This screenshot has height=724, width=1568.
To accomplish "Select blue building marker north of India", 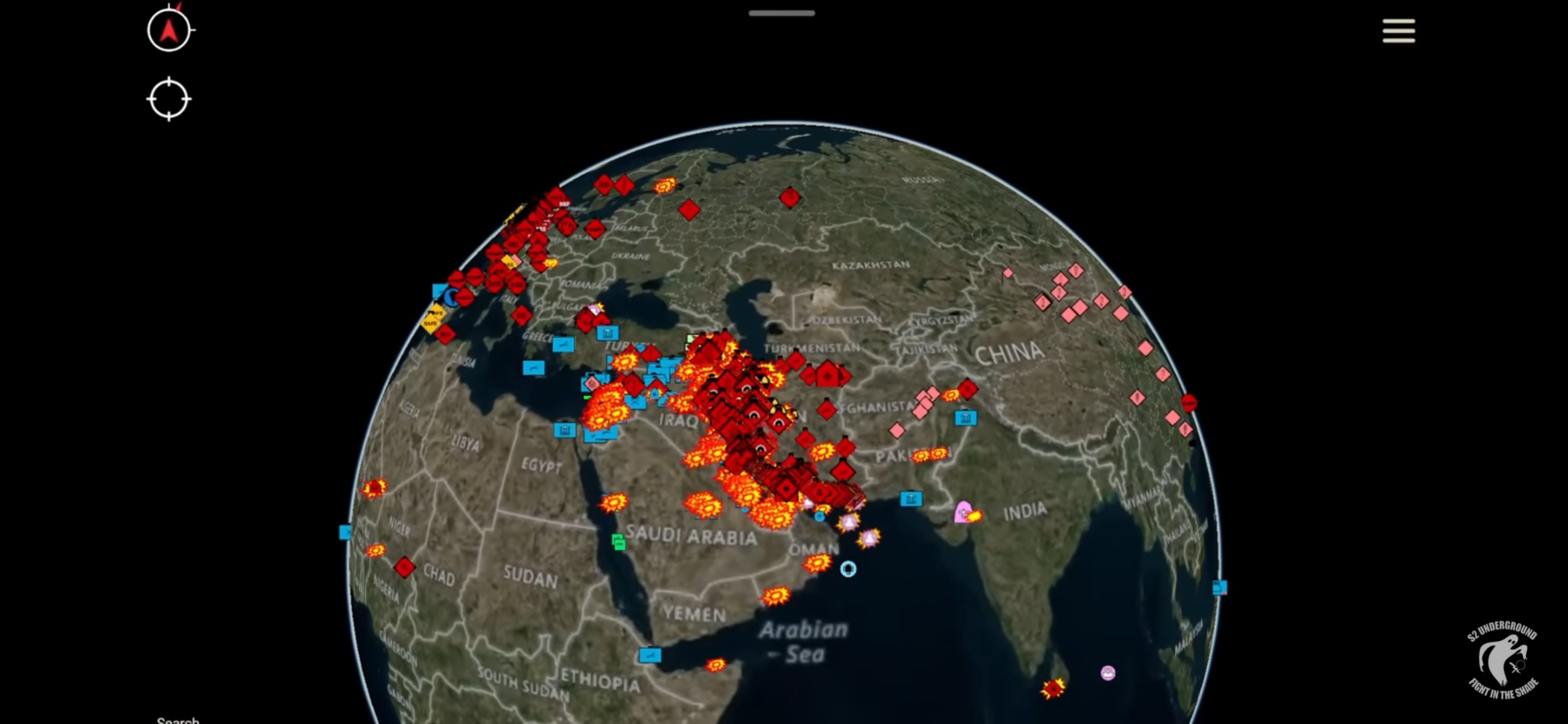I will click(x=966, y=418).
